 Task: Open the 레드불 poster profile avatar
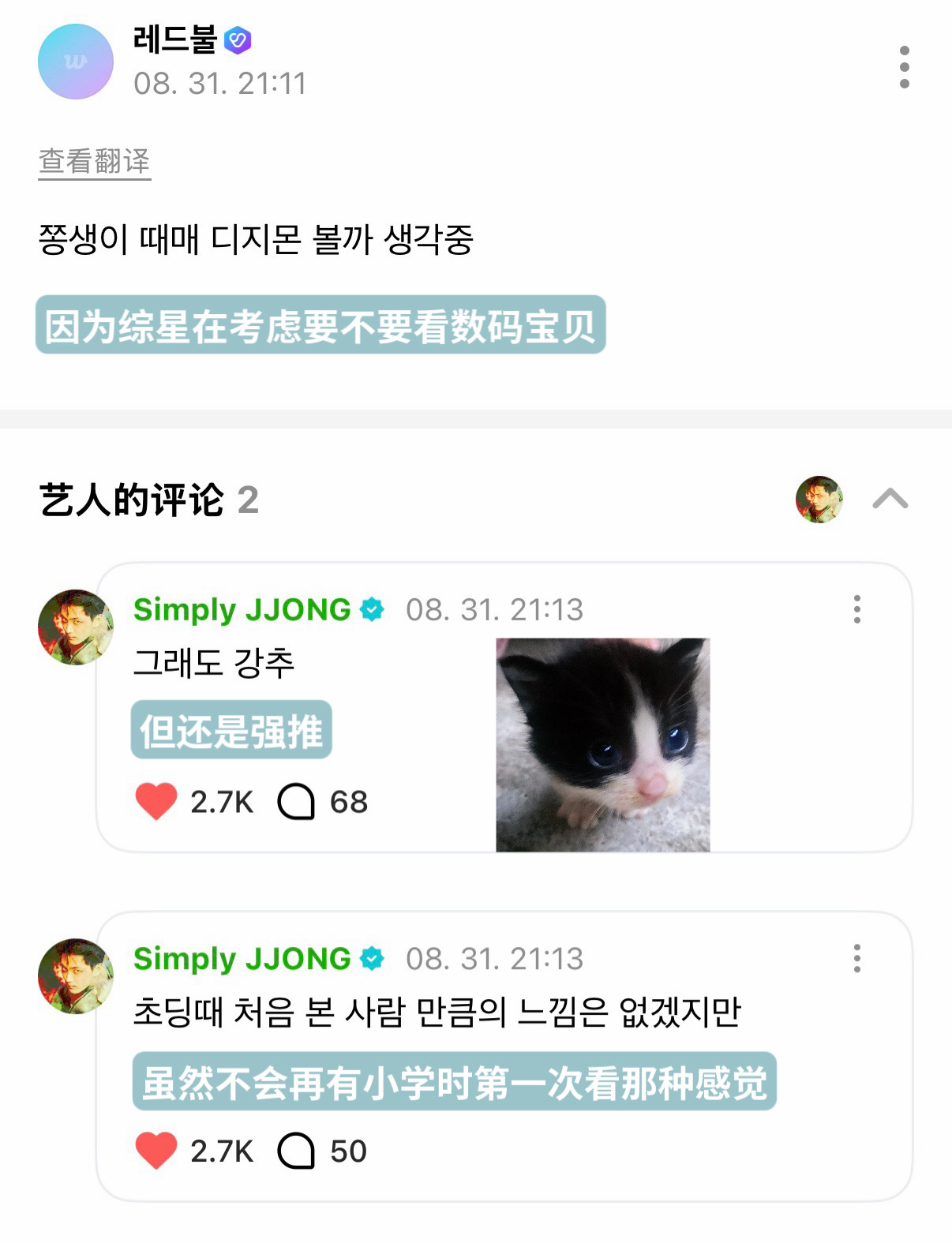click(76, 62)
